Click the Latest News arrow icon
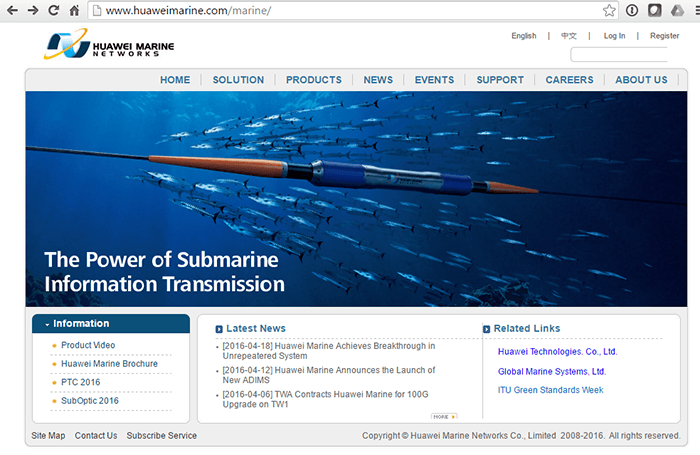700x455 pixels. 219,329
